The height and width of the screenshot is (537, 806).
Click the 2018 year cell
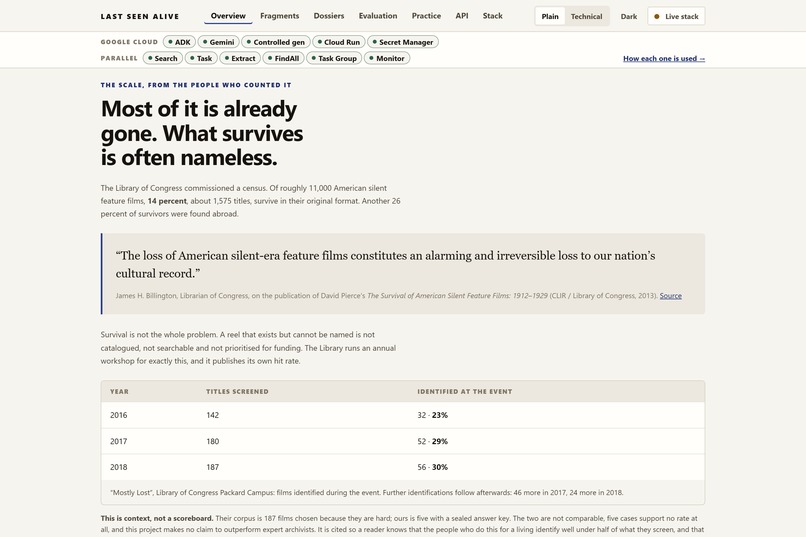point(118,467)
